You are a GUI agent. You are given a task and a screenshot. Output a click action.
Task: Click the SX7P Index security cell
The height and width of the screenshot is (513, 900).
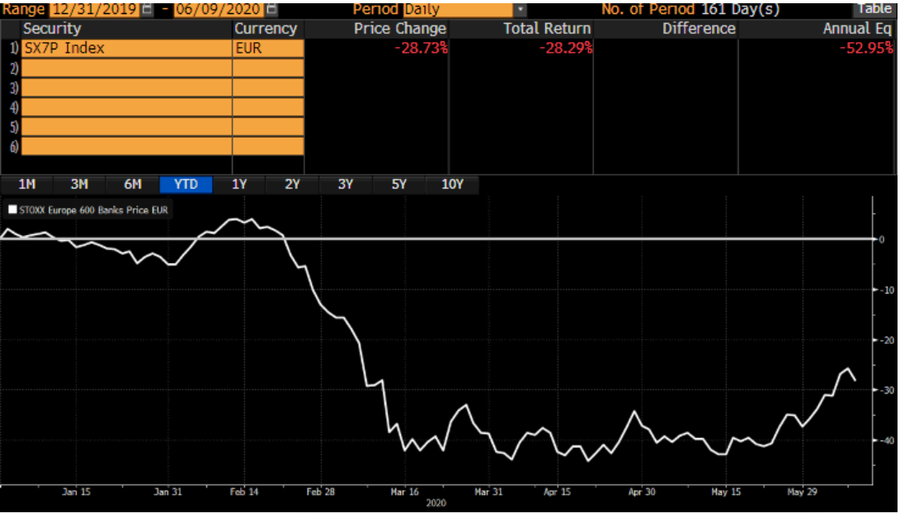[x=126, y=49]
